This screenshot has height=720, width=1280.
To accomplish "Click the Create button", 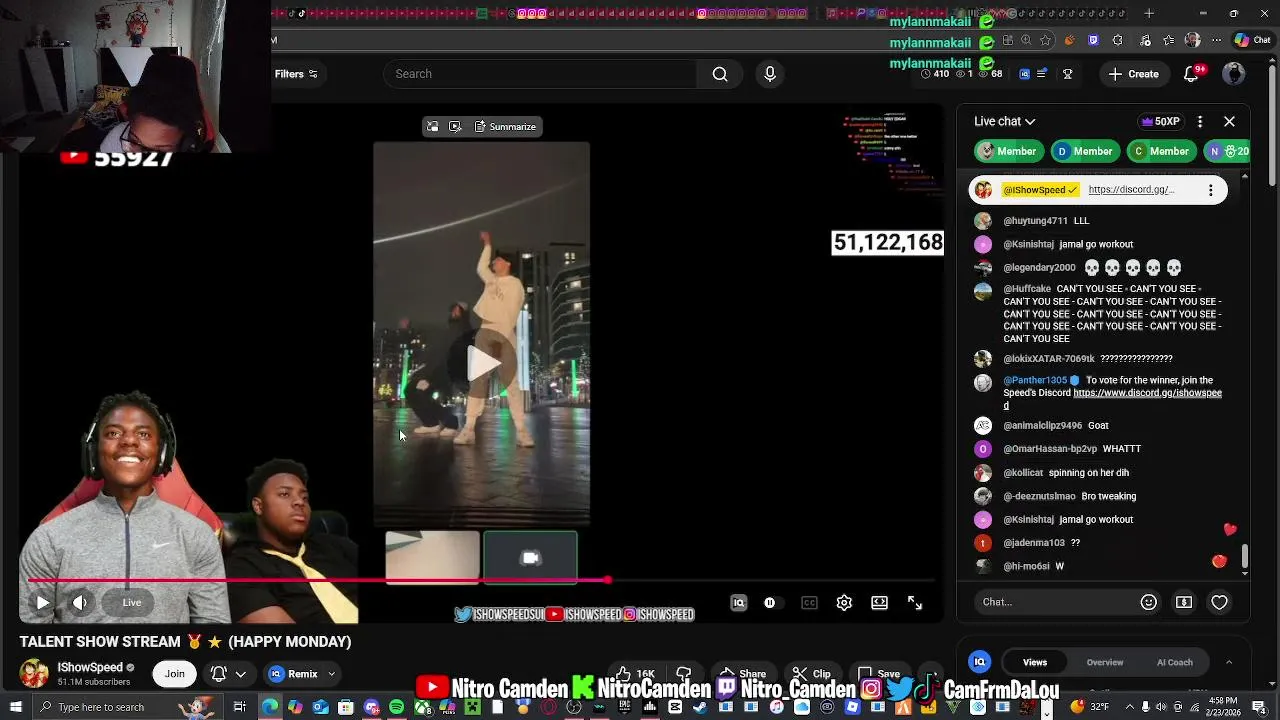I will (1134, 74).
